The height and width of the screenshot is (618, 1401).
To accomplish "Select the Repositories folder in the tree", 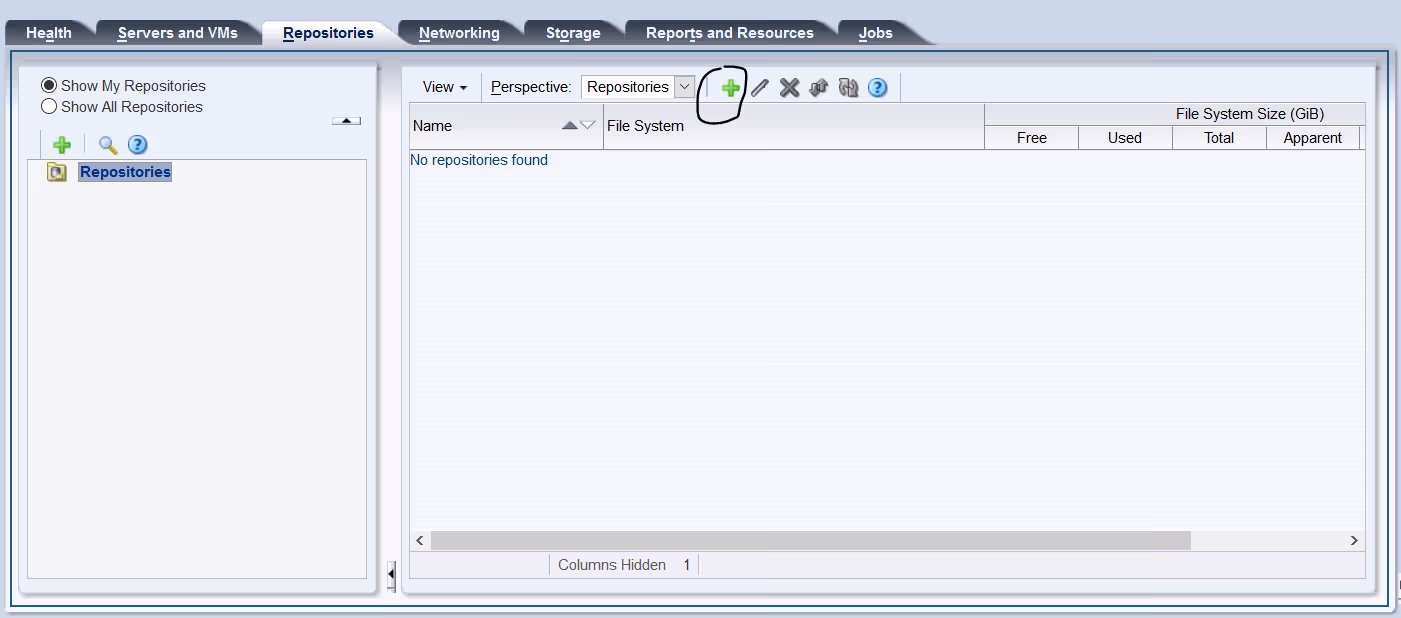I will click(x=125, y=172).
